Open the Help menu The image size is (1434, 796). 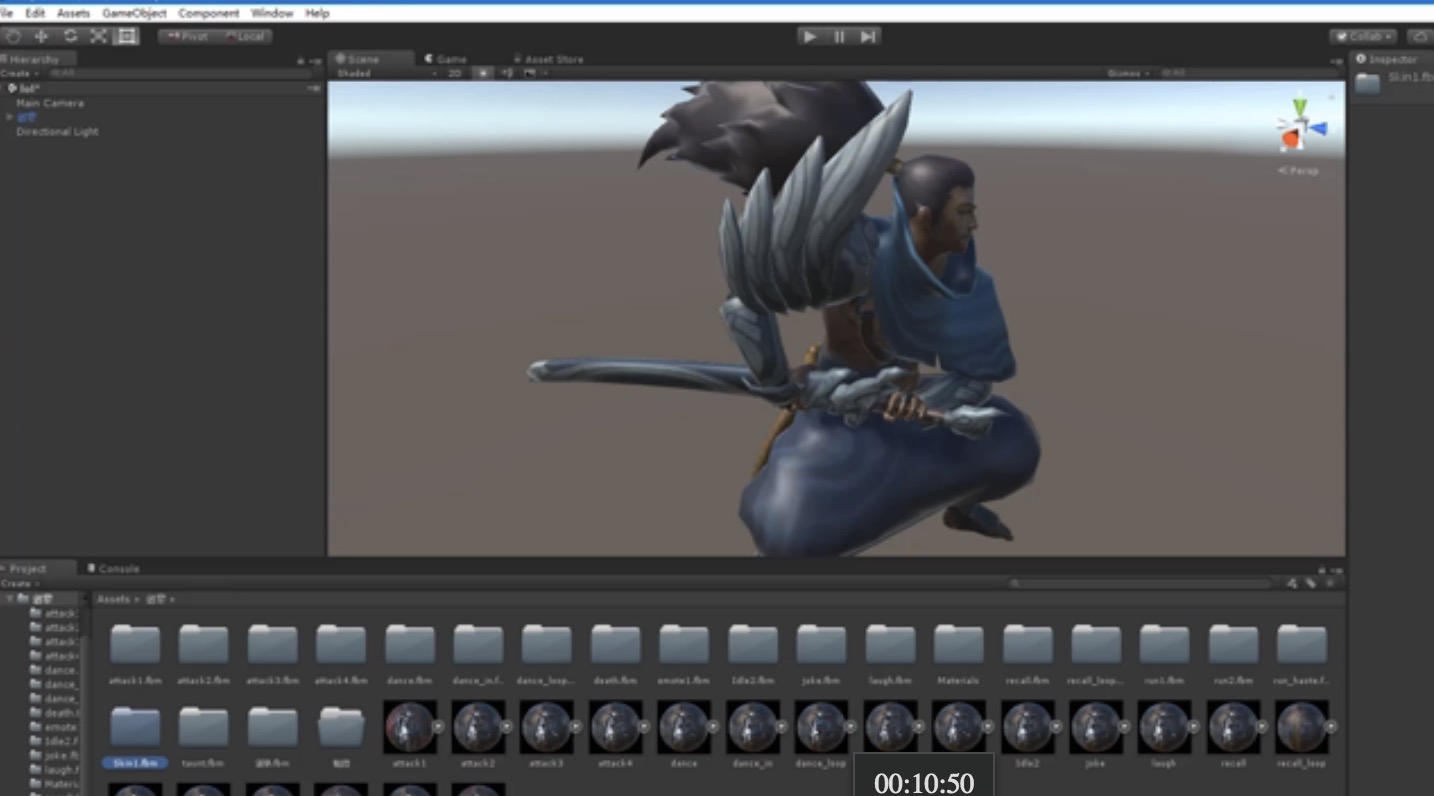point(317,13)
